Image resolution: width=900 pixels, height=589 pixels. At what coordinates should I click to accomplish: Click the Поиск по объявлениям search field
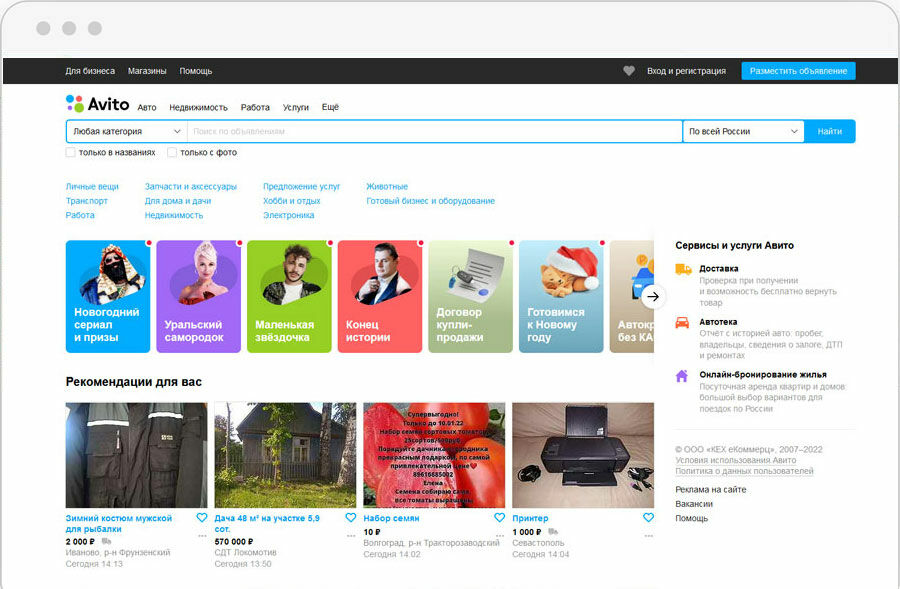(435, 131)
